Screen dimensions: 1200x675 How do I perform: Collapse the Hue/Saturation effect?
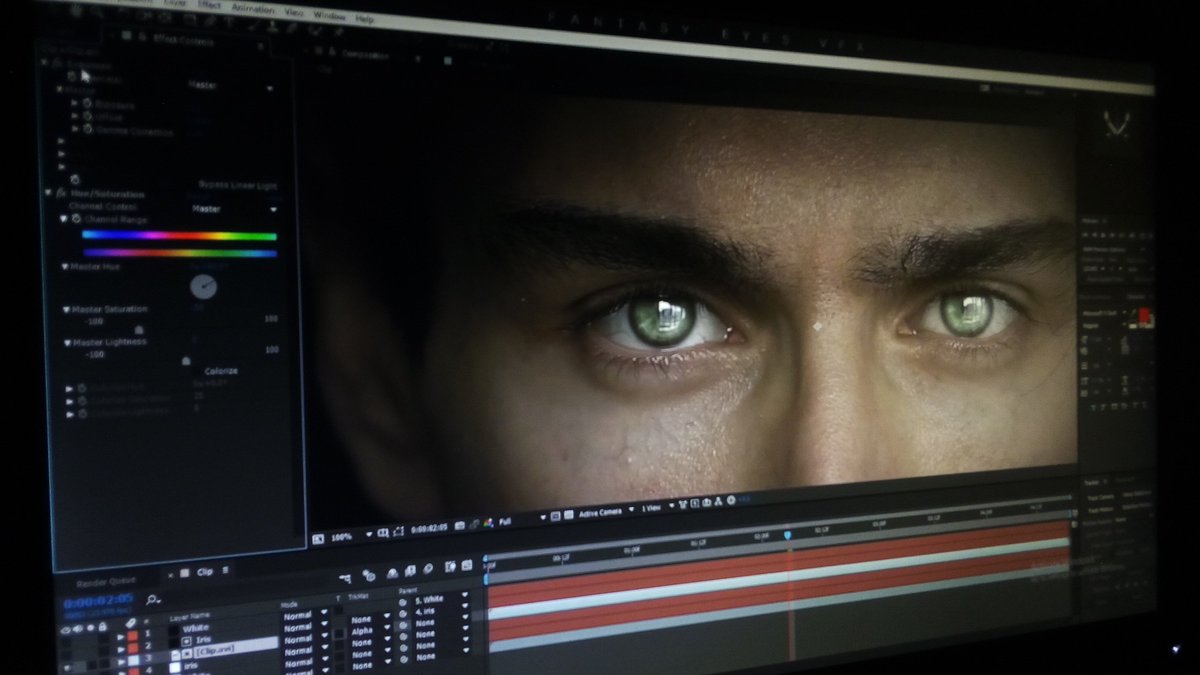[x=48, y=193]
